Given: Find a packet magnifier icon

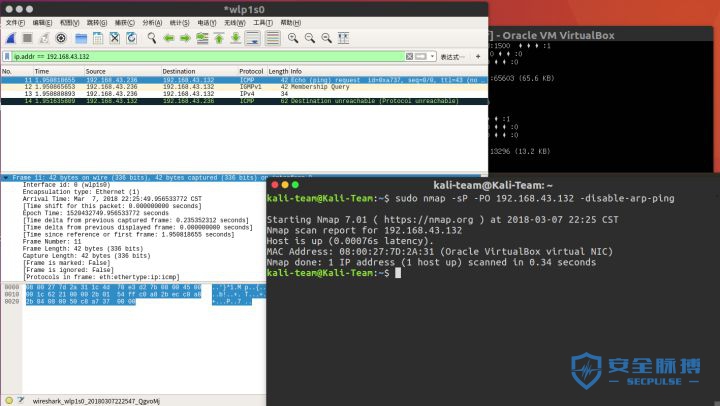Looking at the screenshot, I should pos(152,38).
